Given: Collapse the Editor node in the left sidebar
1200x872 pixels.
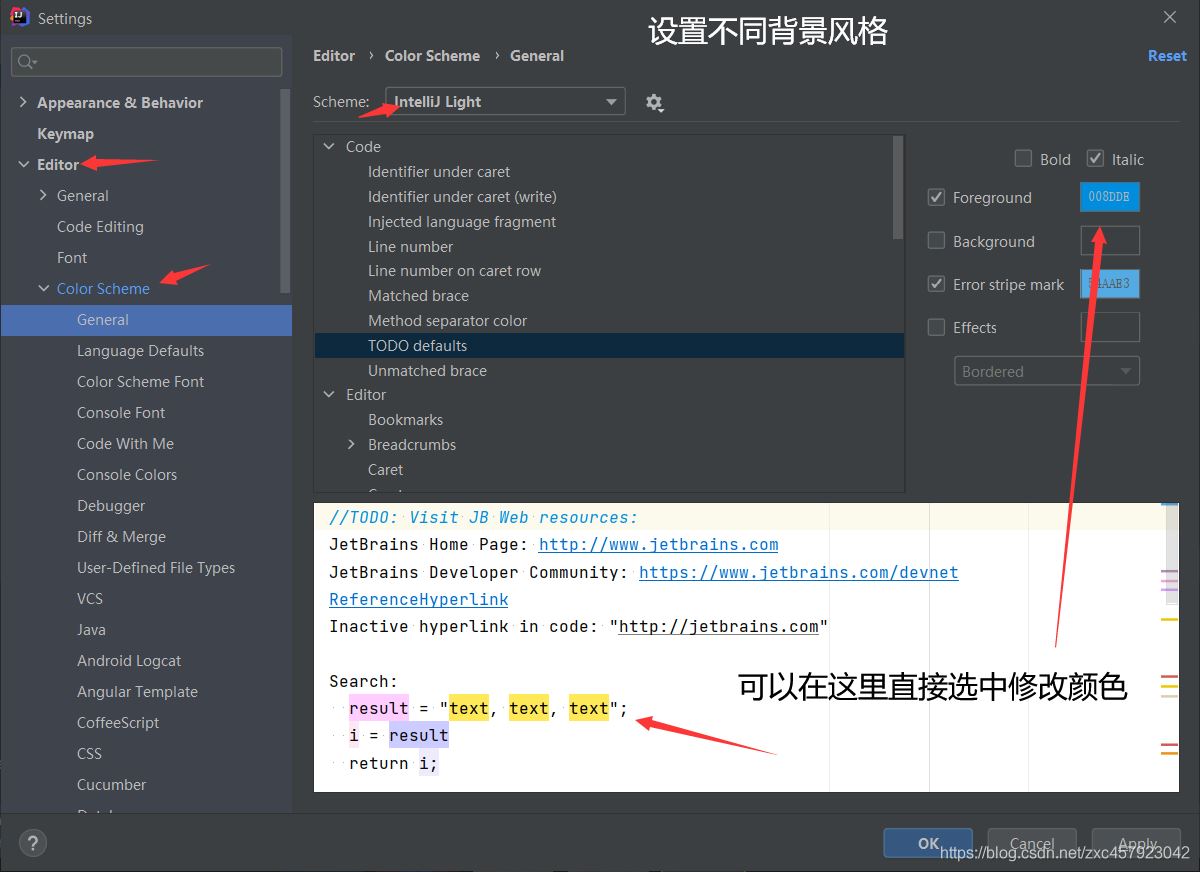Looking at the screenshot, I should pos(22,164).
